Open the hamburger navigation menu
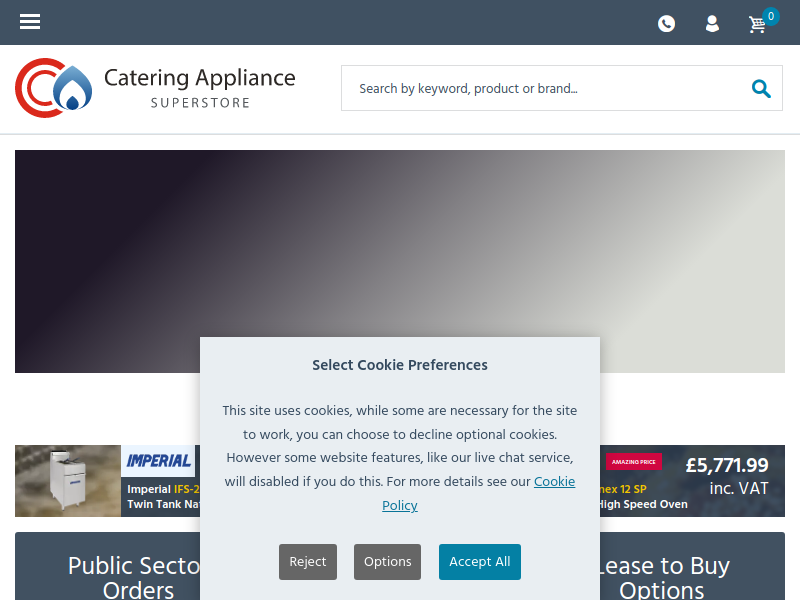This screenshot has height=600, width=800. 30,22
